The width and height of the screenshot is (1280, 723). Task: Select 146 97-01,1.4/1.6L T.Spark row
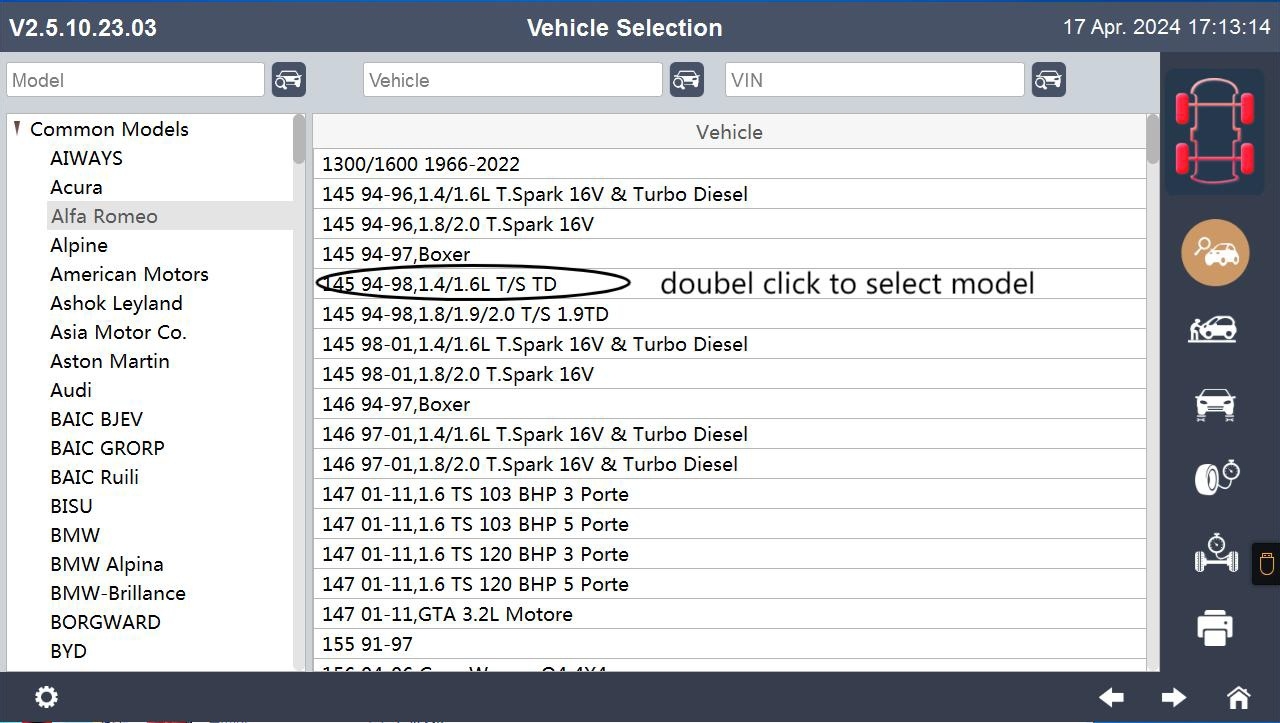coord(729,434)
